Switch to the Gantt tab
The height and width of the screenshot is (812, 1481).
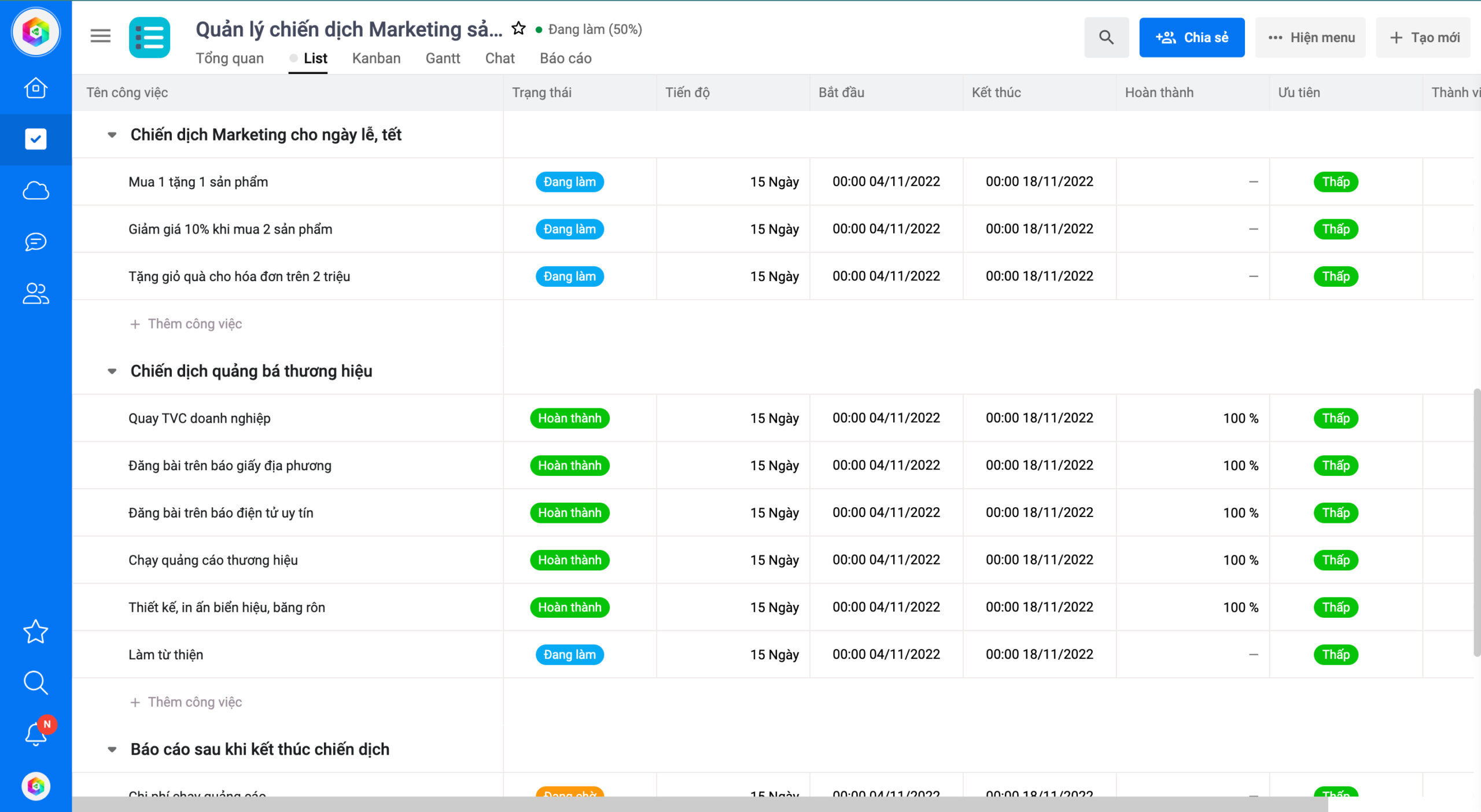click(443, 58)
